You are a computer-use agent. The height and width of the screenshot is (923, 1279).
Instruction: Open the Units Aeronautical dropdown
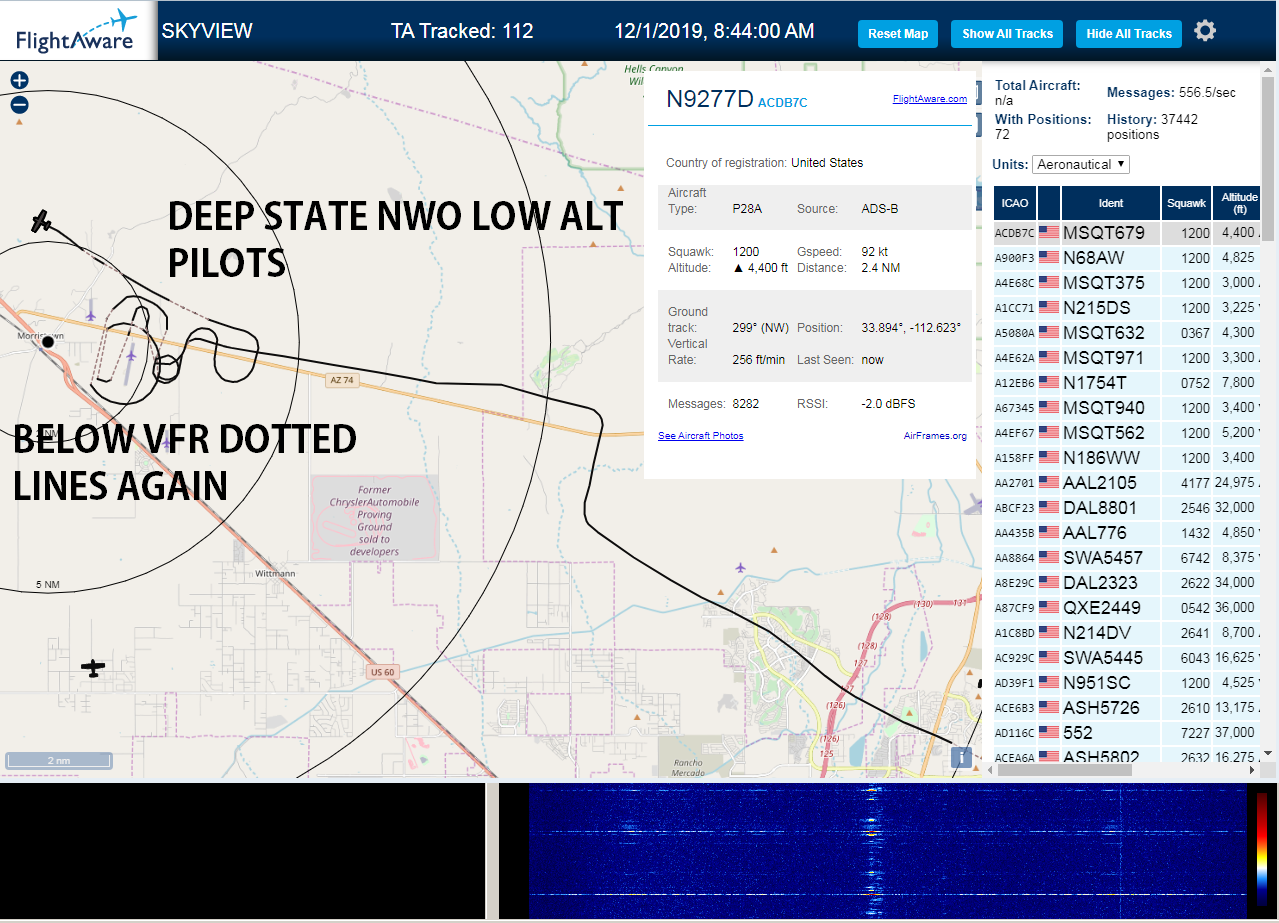[x=1081, y=164]
